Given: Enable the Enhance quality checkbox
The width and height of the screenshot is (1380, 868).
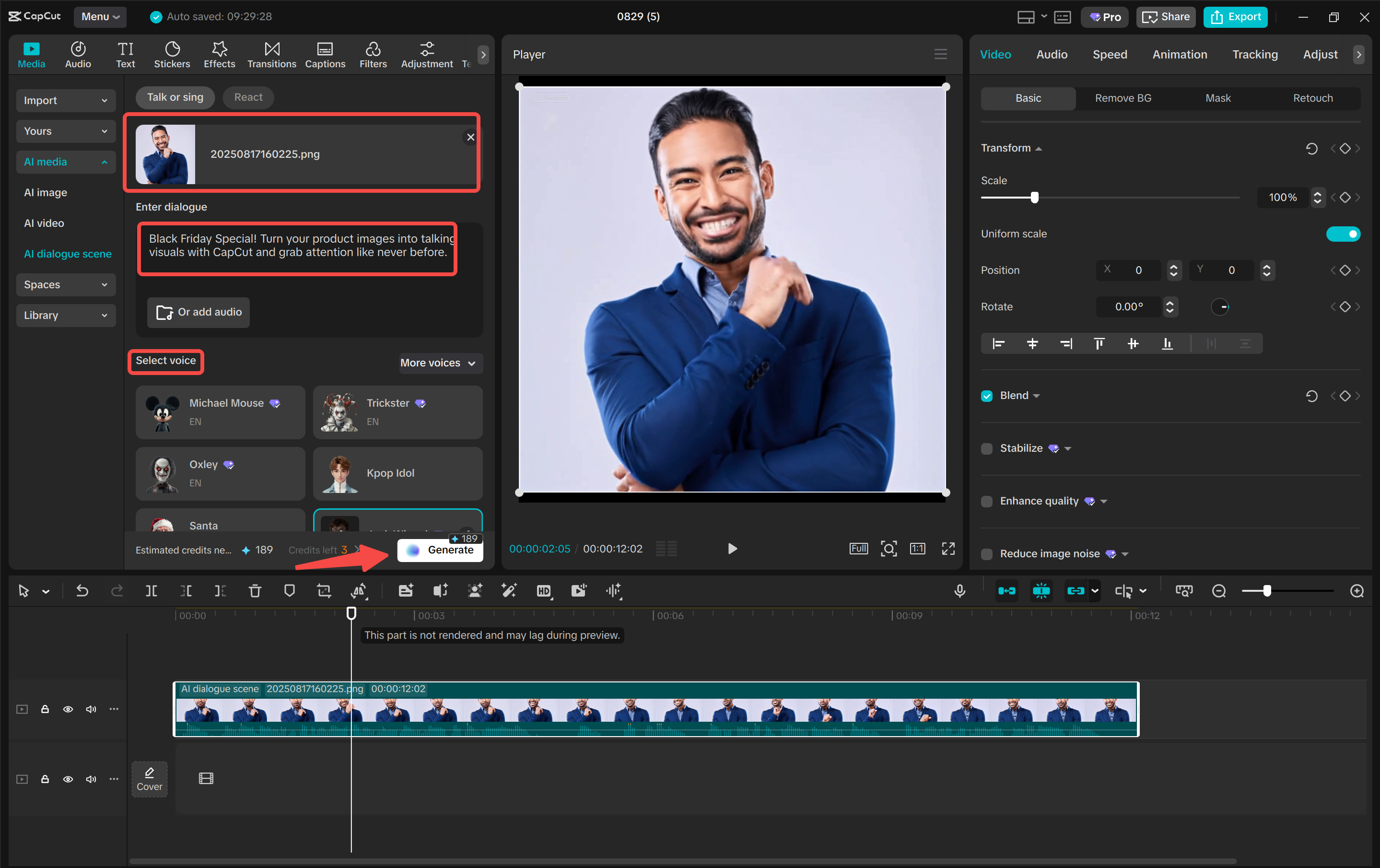Looking at the screenshot, I should click(986, 501).
